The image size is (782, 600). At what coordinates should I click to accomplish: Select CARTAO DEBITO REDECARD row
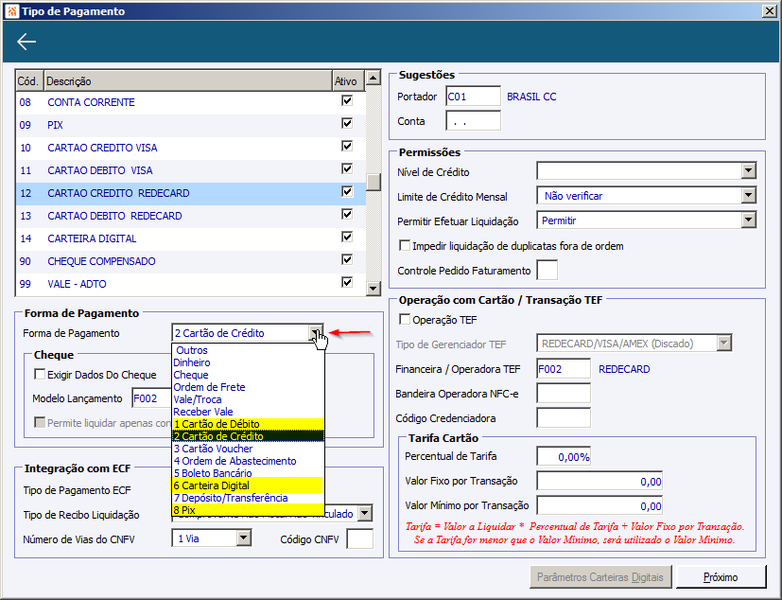pyautogui.click(x=115, y=216)
